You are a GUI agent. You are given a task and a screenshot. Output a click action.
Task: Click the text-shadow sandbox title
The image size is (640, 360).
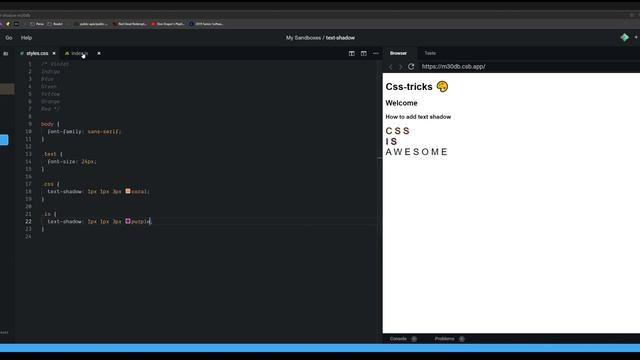point(340,38)
